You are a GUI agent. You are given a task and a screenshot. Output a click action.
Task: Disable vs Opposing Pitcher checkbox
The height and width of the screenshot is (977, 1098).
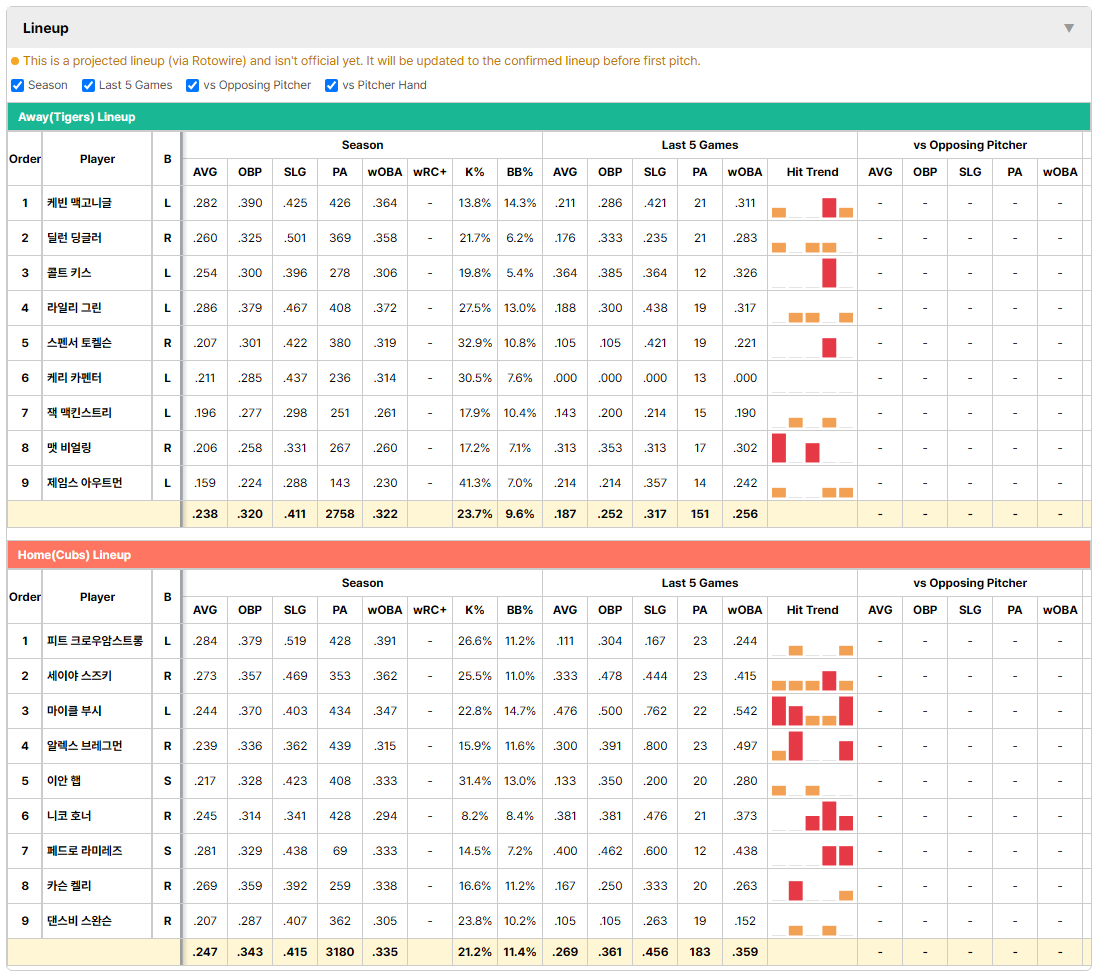pyautogui.click(x=192, y=85)
